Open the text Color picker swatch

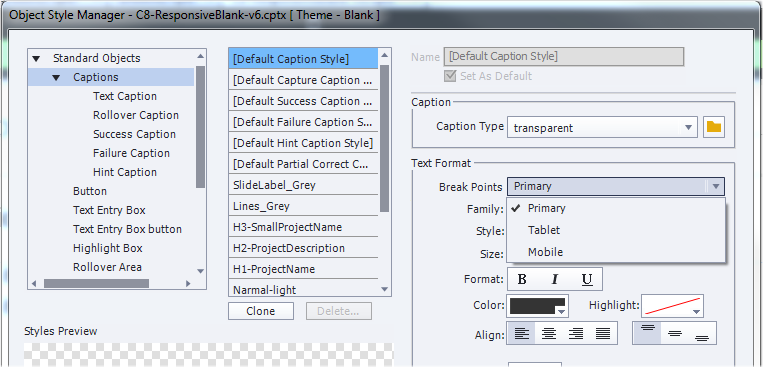pos(538,306)
